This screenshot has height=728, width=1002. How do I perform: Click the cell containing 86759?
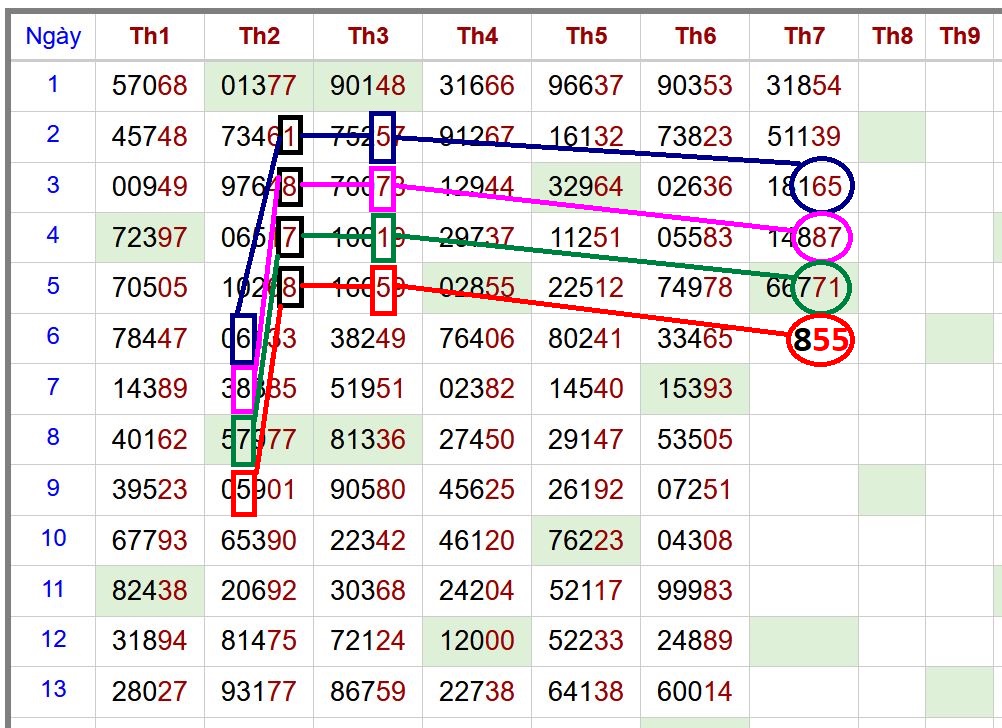coord(368,691)
